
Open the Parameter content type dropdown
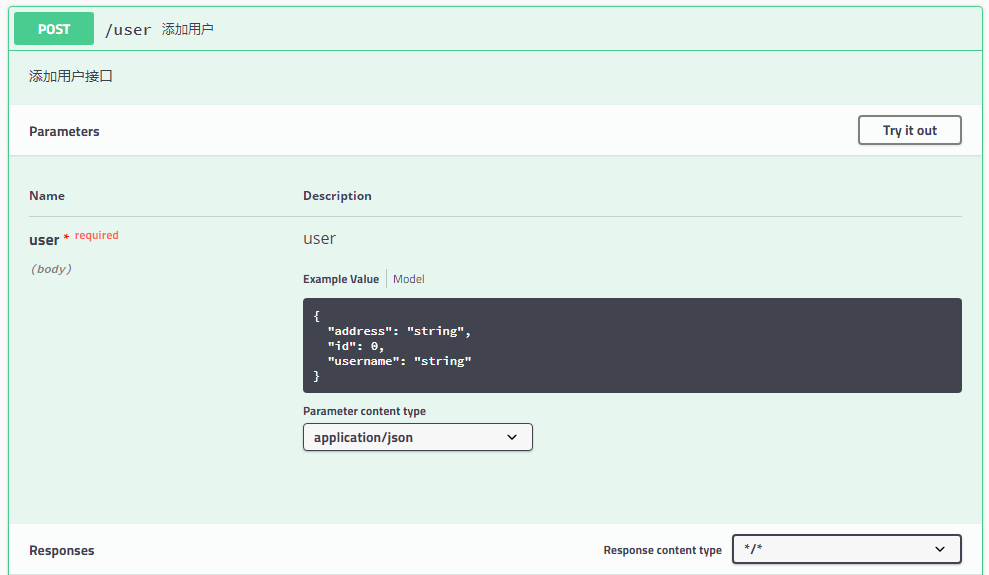pos(416,437)
